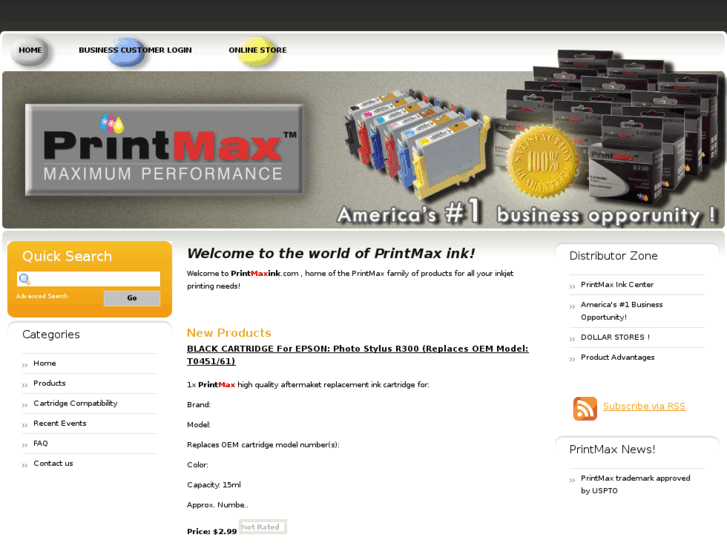Open the Contact us link
The width and height of the screenshot is (727, 545).
point(53,463)
